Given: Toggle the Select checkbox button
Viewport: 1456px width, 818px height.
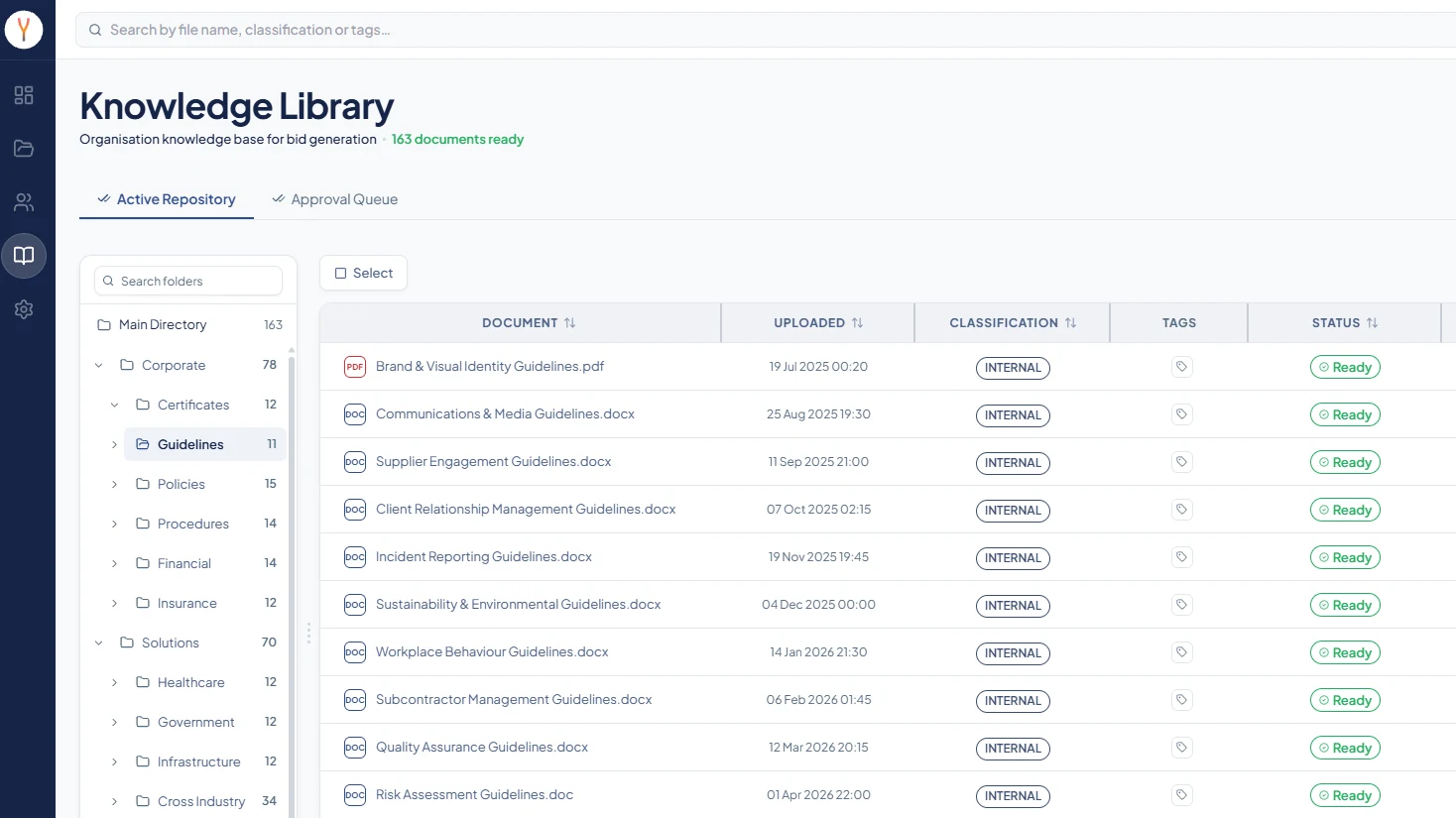Looking at the screenshot, I should click(363, 274).
